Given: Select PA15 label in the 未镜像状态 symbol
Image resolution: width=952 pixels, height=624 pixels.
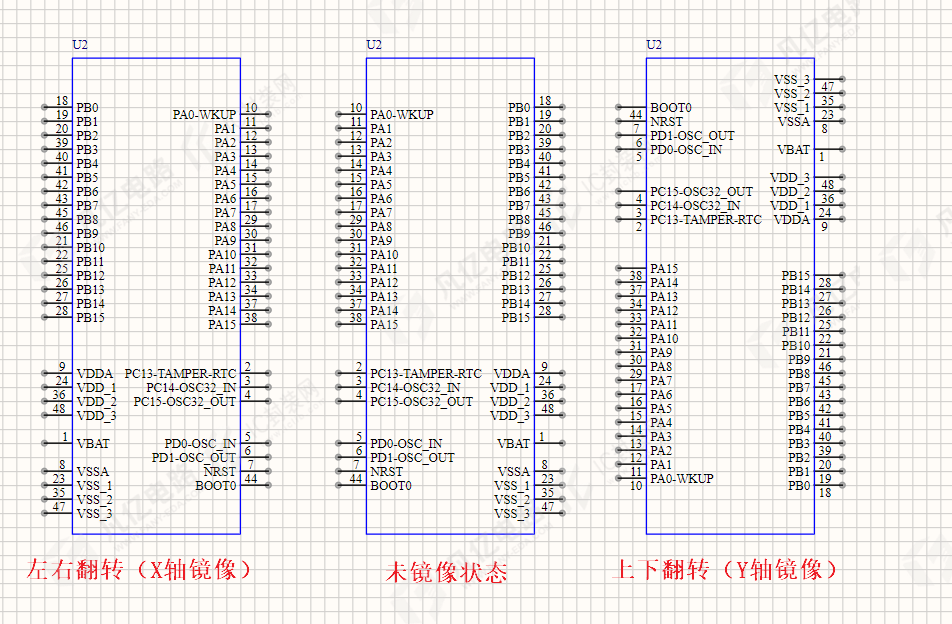Looking at the screenshot, I should [384, 325].
